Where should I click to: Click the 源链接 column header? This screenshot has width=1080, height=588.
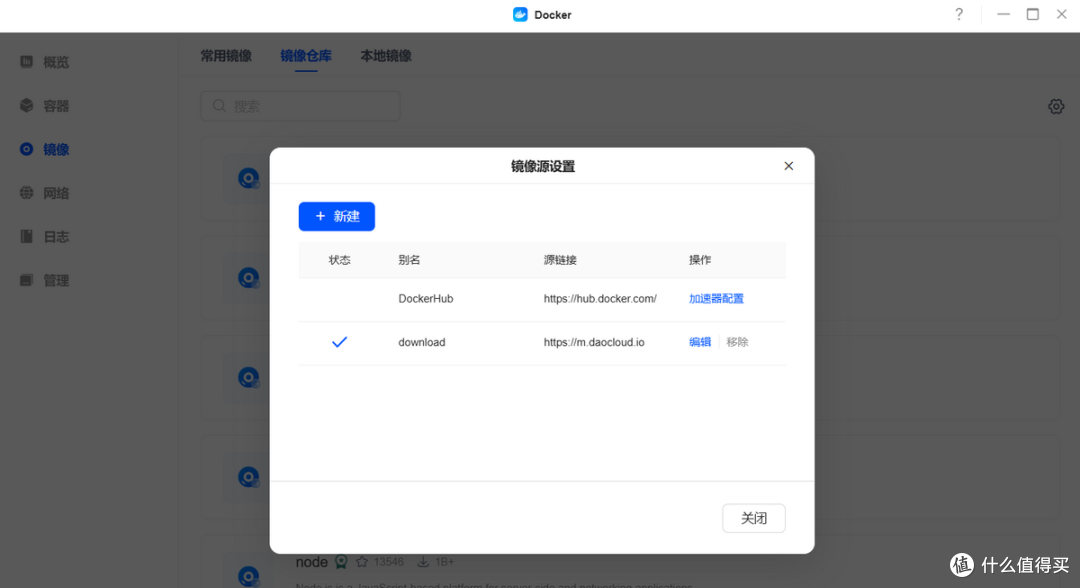point(560,260)
